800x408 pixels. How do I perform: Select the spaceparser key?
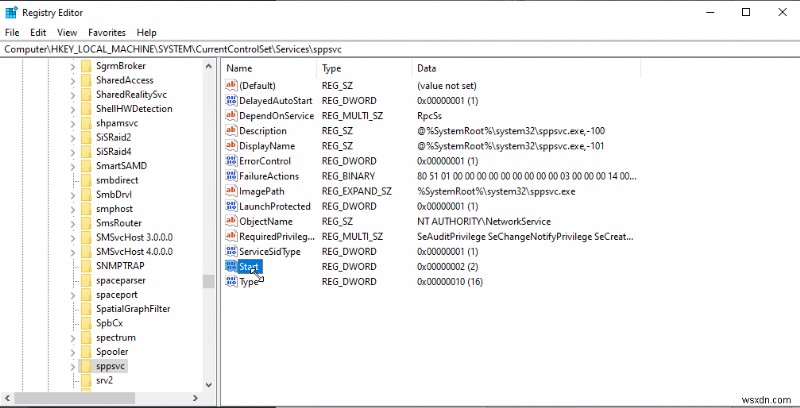pyautogui.click(x=120, y=280)
